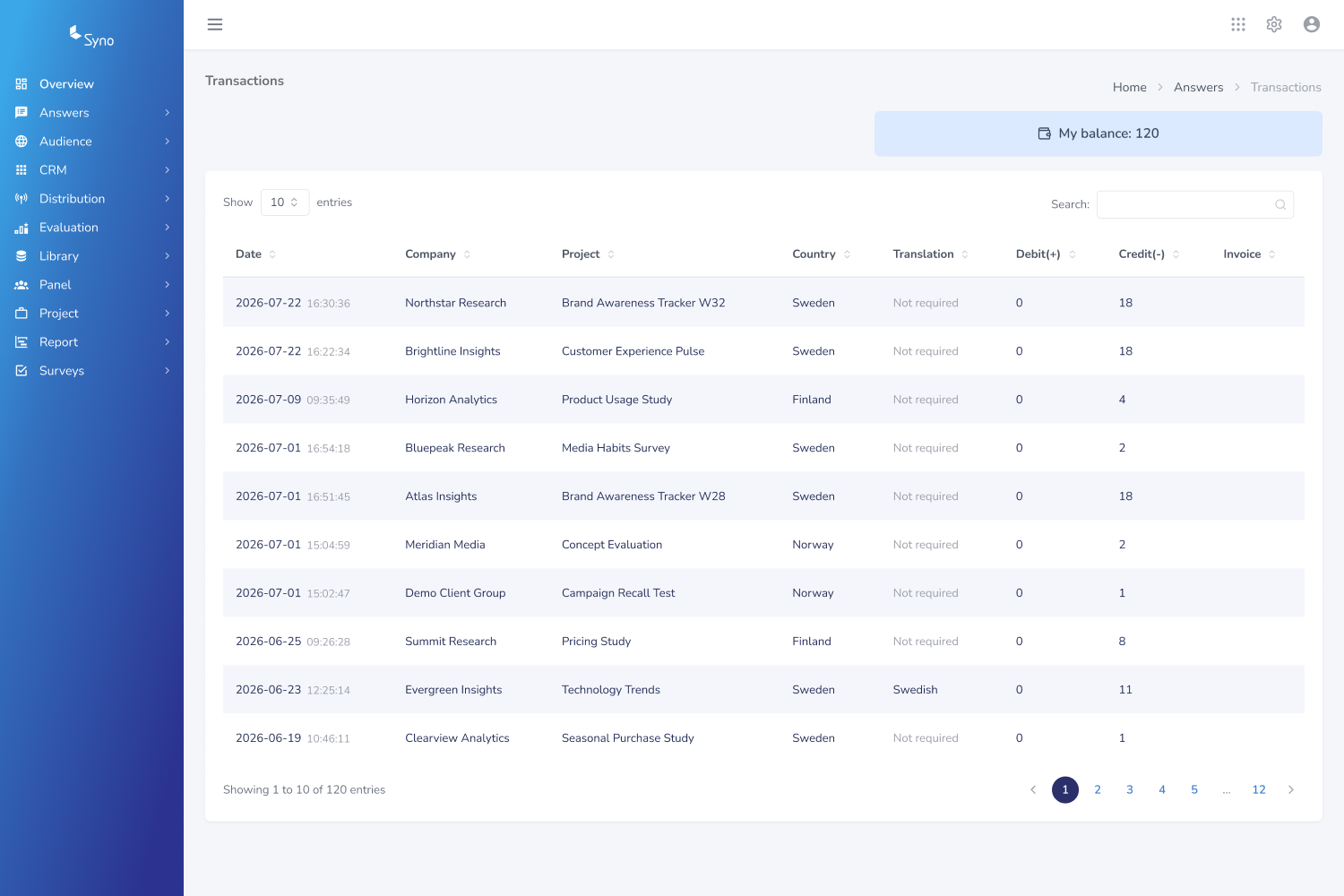The width and height of the screenshot is (1344, 896).
Task: Open the settings gear icon
Action: point(1274,24)
